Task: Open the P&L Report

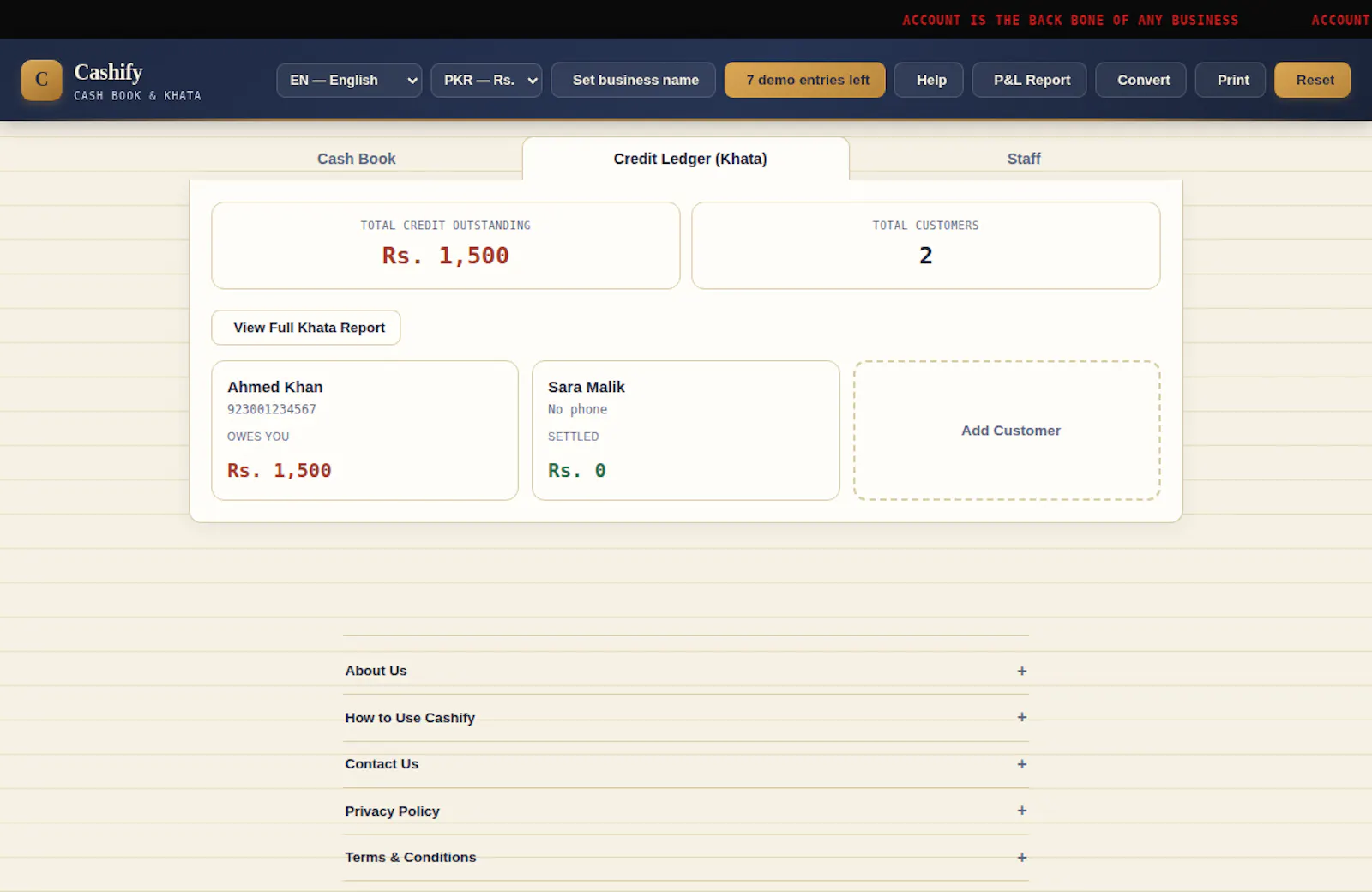Action: click(x=1029, y=80)
